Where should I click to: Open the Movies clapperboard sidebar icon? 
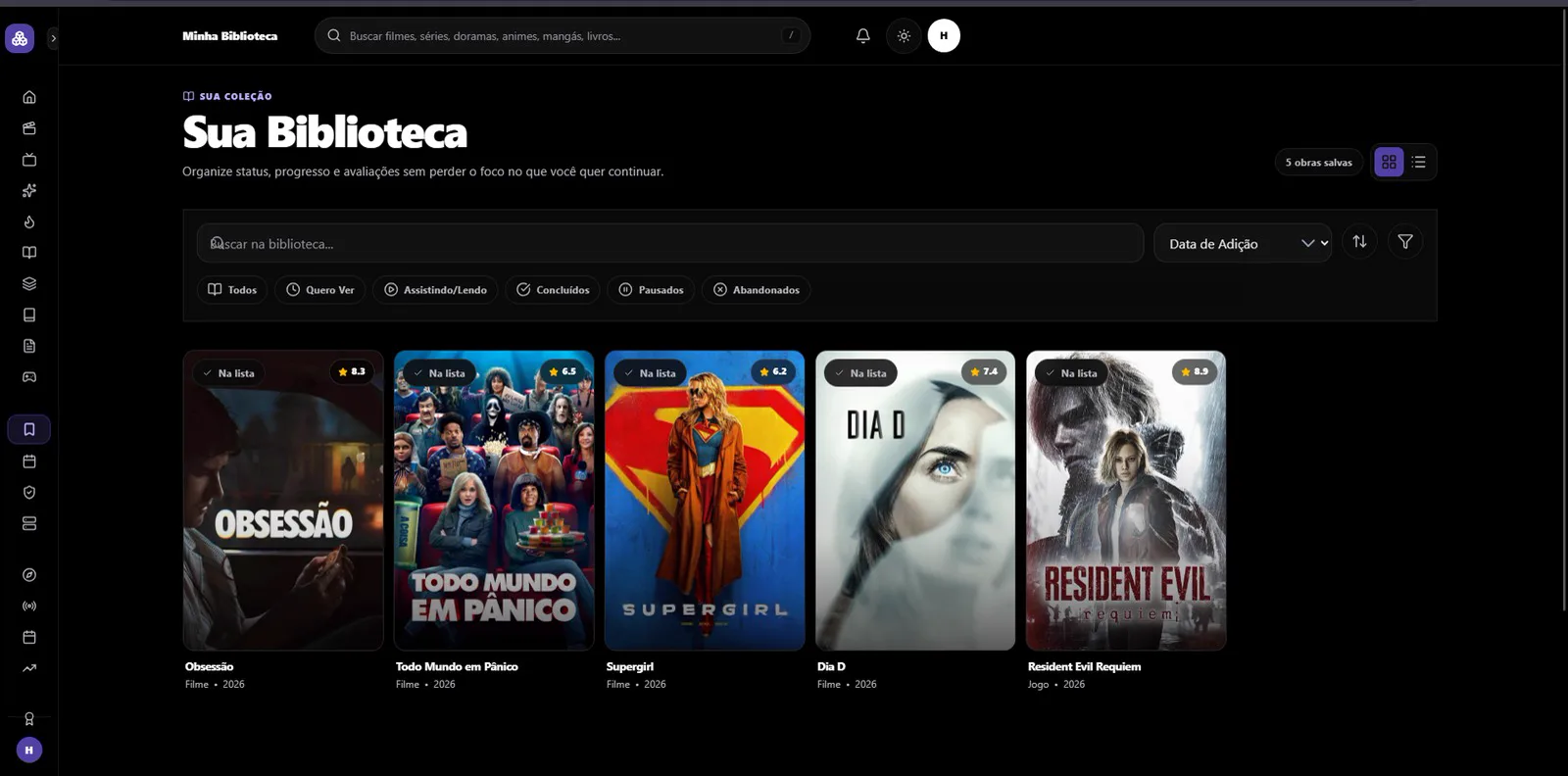tap(29, 128)
